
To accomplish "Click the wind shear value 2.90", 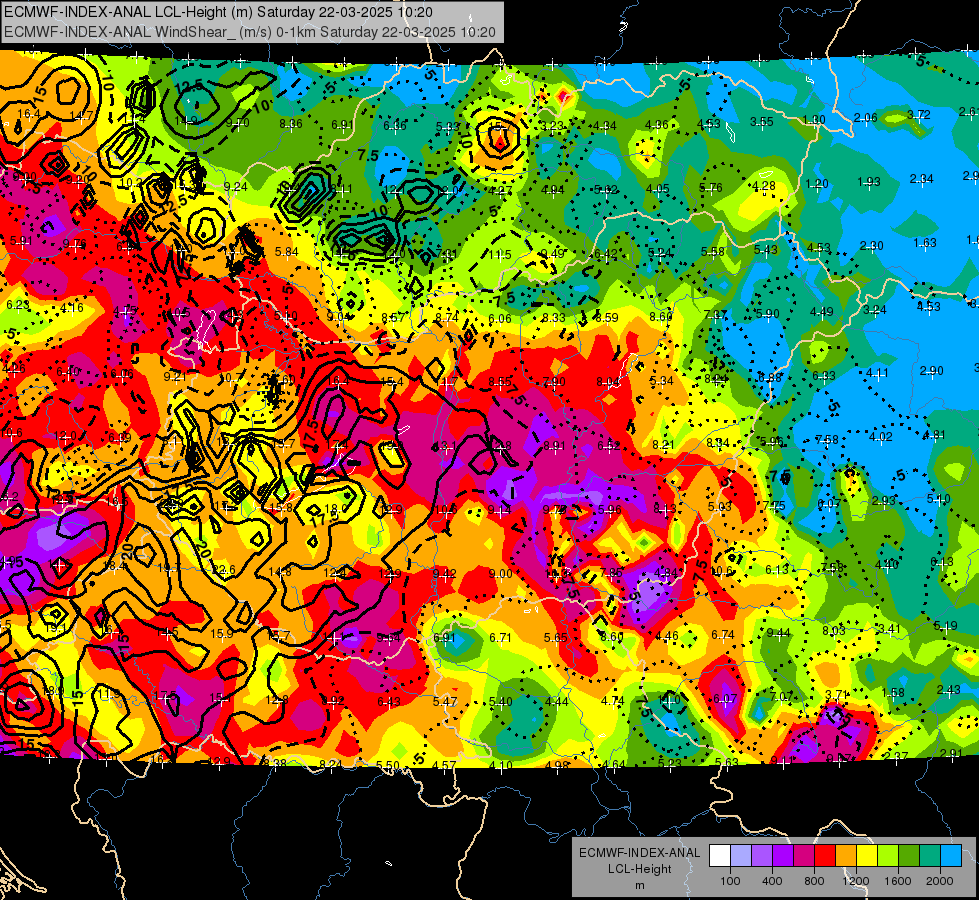I will tap(932, 370).
